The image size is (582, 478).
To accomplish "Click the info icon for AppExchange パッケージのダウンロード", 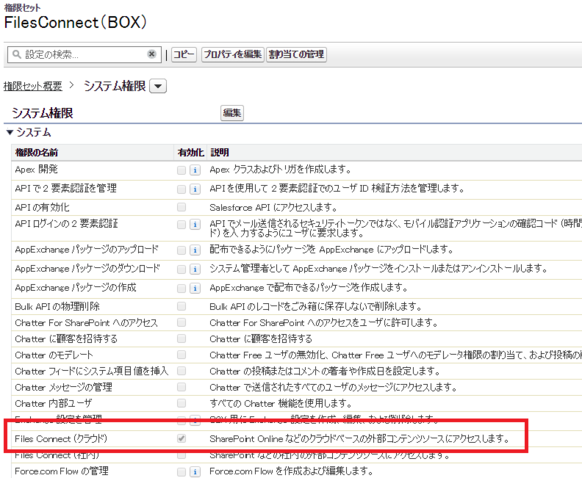I will pos(195,269).
